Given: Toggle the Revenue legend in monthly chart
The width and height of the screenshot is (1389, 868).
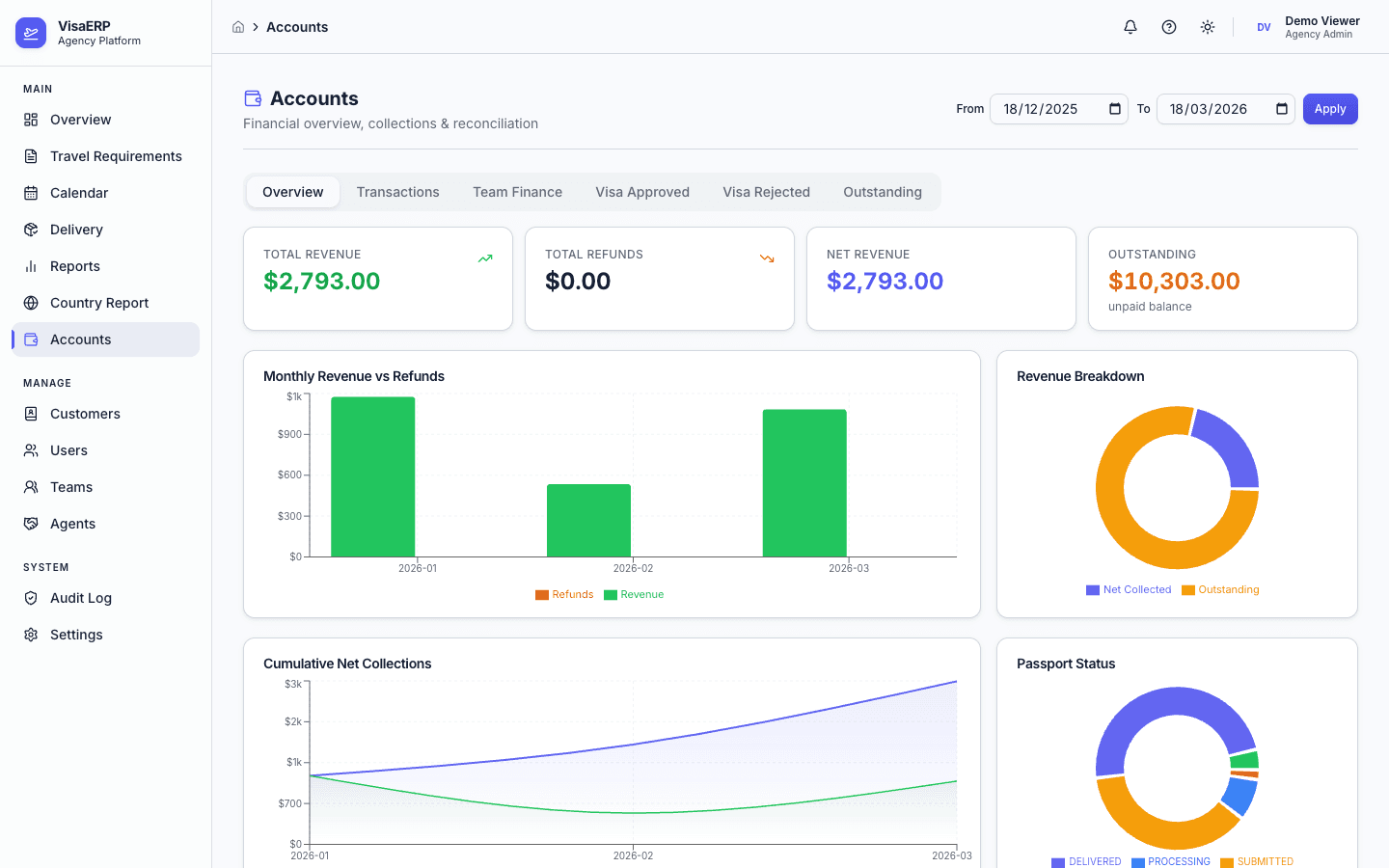Looking at the screenshot, I should click(x=634, y=594).
